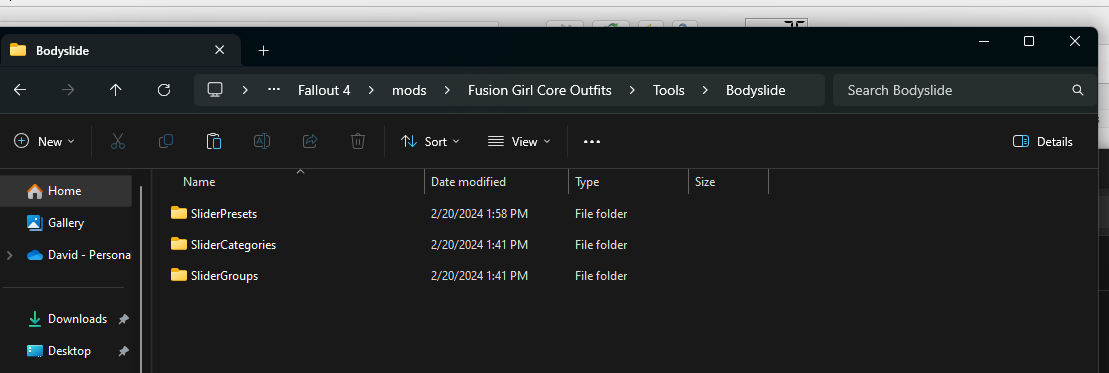Open the New item dropdown
This screenshot has height=373, width=1109.
click(x=45, y=142)
